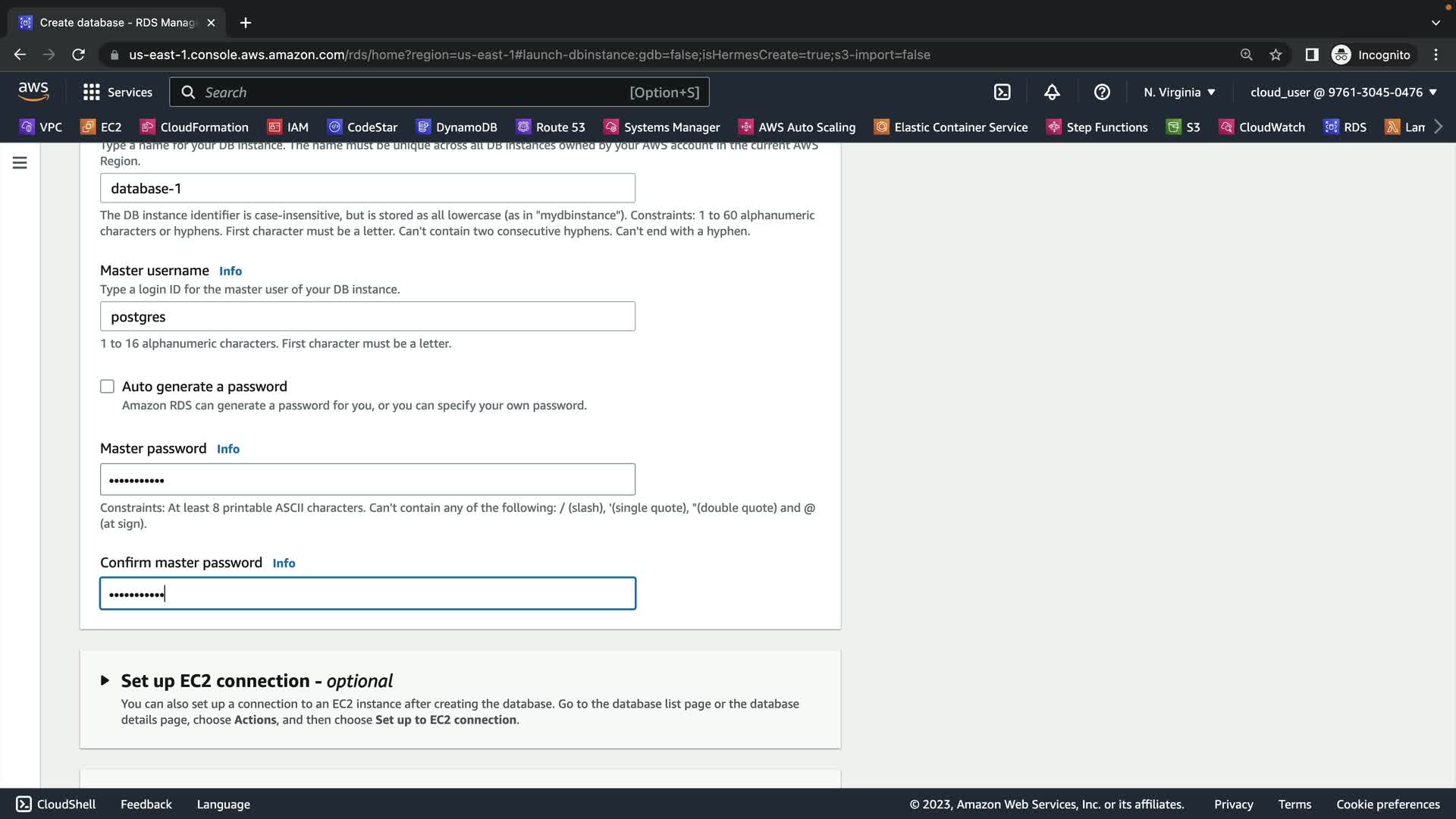Enable Auto generate a password checkbox
1456x819 pixels.
tap(108, 387)
